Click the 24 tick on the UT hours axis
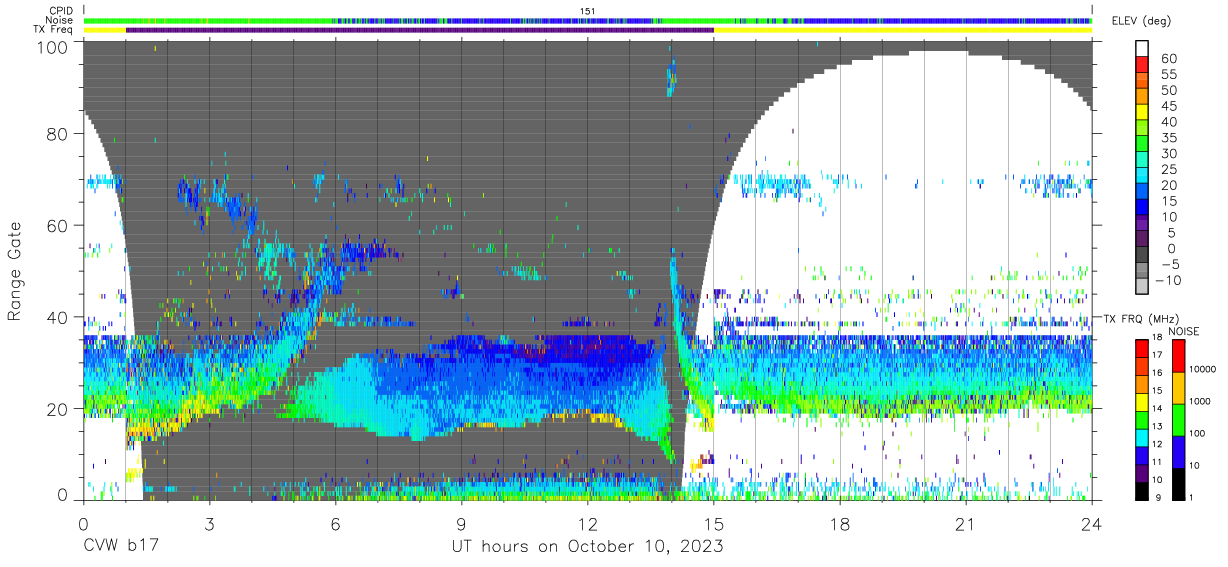This screenshot has width=1228, height=567. (x=1092, y=523)
